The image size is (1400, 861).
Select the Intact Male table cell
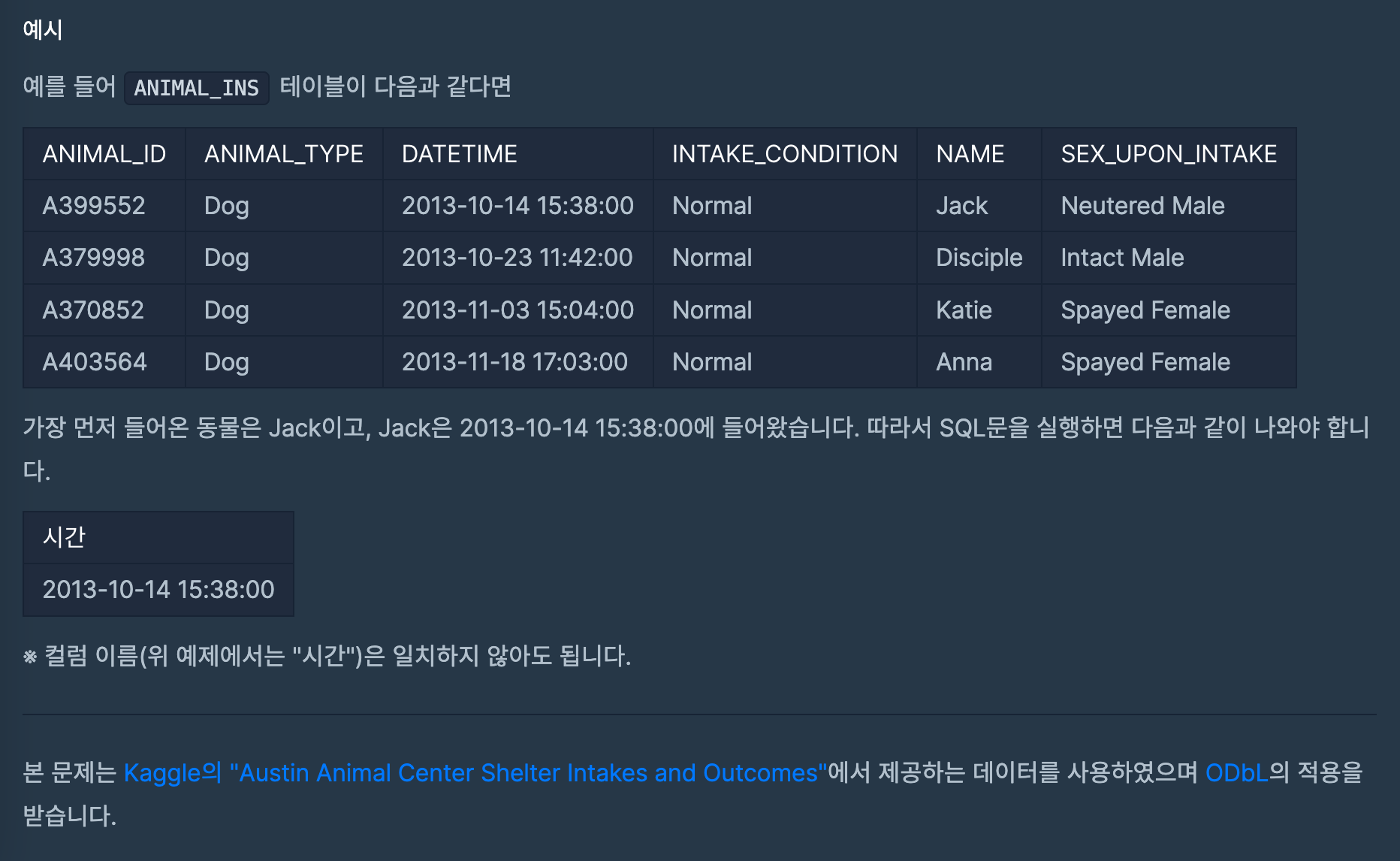pyautogui.click(x=1122, y=258)
